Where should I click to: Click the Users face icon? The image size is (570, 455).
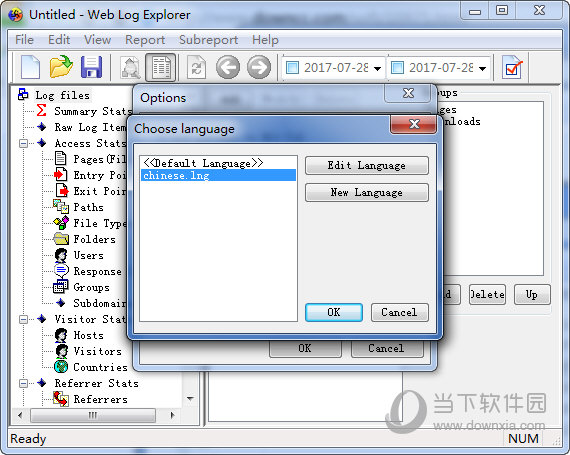61,255
